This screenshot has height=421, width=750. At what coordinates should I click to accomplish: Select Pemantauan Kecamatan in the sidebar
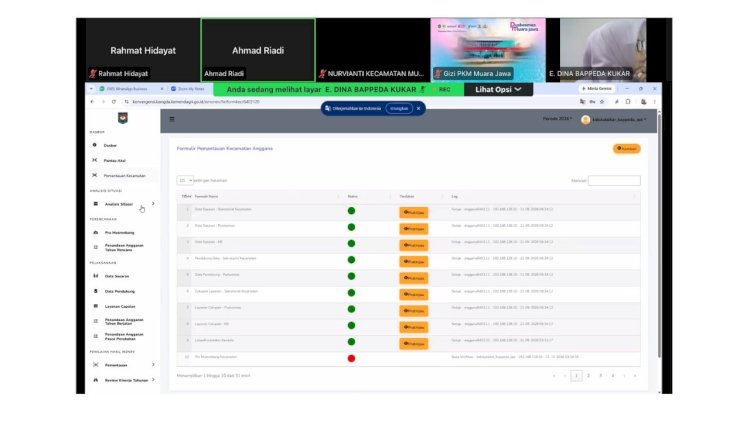(124, 176)
